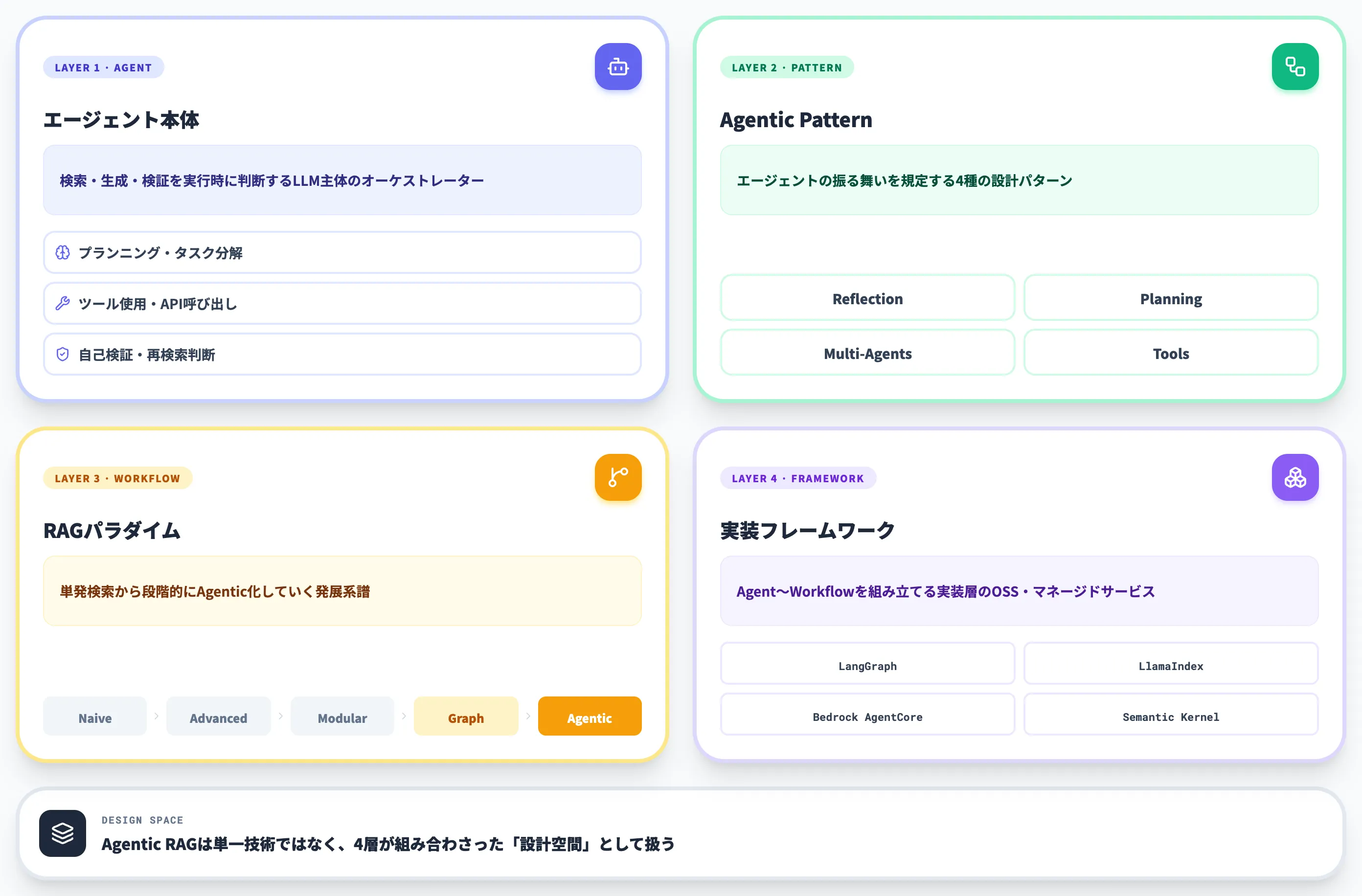Choose the LlamaIndex framework tile

click(1171, 664)
